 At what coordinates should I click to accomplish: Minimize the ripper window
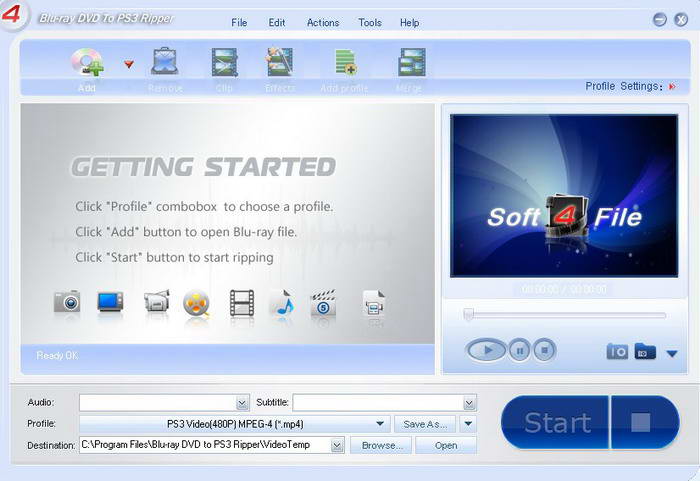coord(660,20)
